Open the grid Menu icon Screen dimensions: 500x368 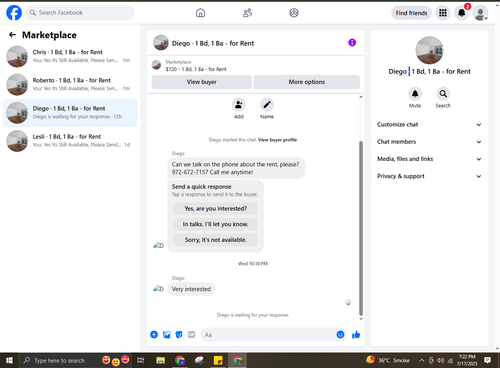[x=443, y=13]
